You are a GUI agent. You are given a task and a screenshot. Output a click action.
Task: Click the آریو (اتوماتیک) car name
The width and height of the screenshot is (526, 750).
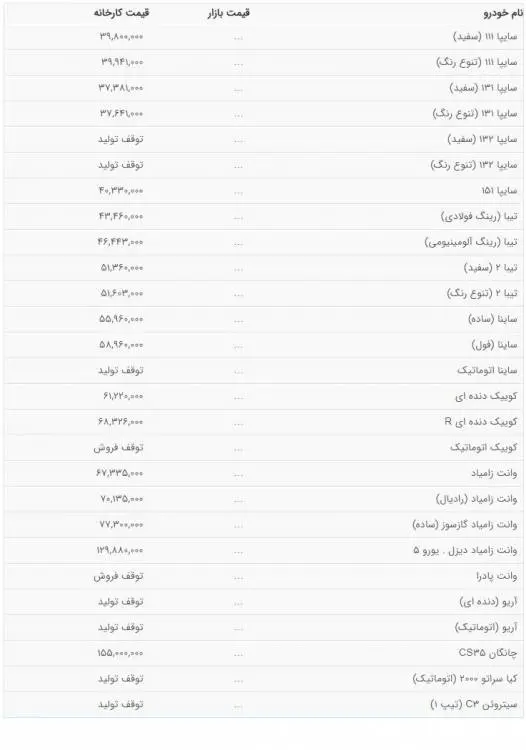[486, 628]
